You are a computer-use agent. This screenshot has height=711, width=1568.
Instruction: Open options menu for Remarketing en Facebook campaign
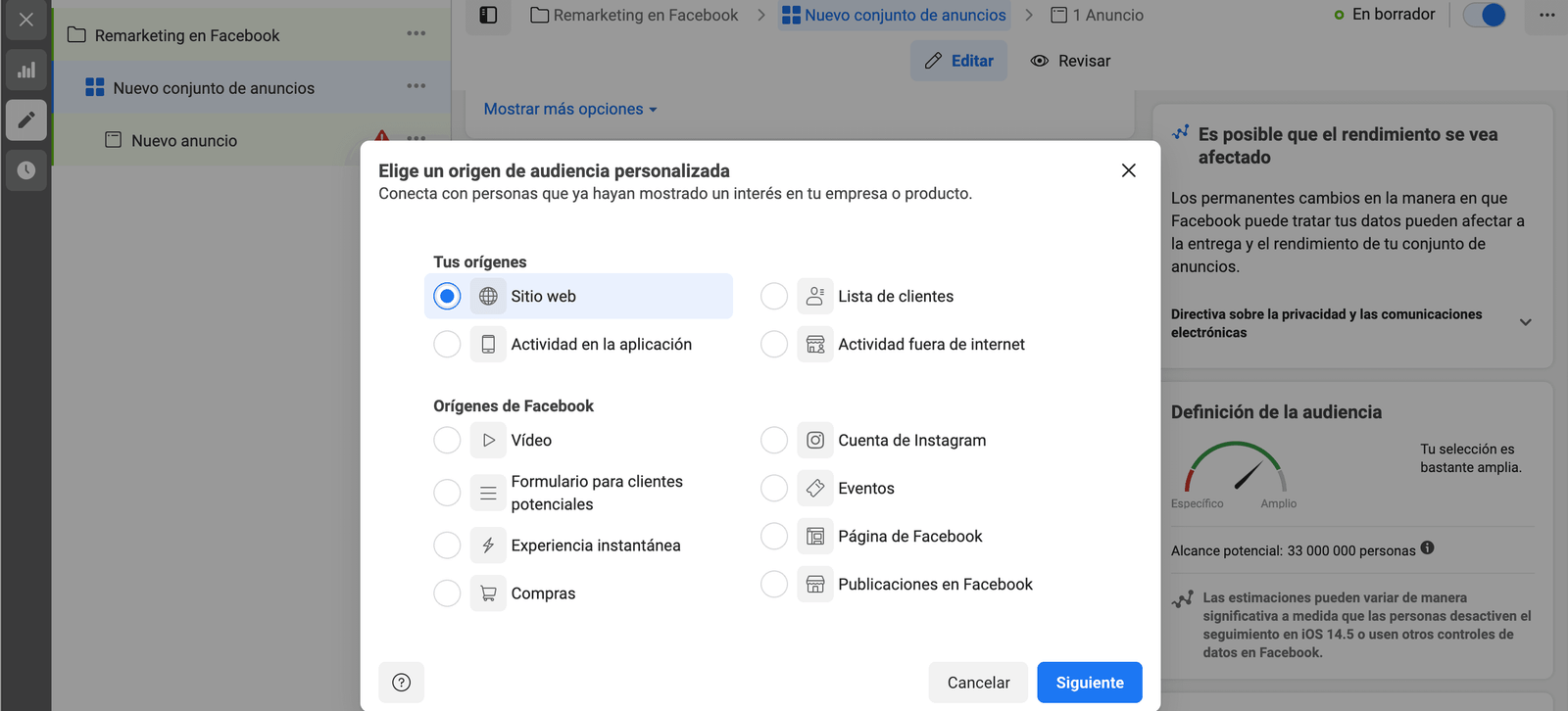[416, 34]
